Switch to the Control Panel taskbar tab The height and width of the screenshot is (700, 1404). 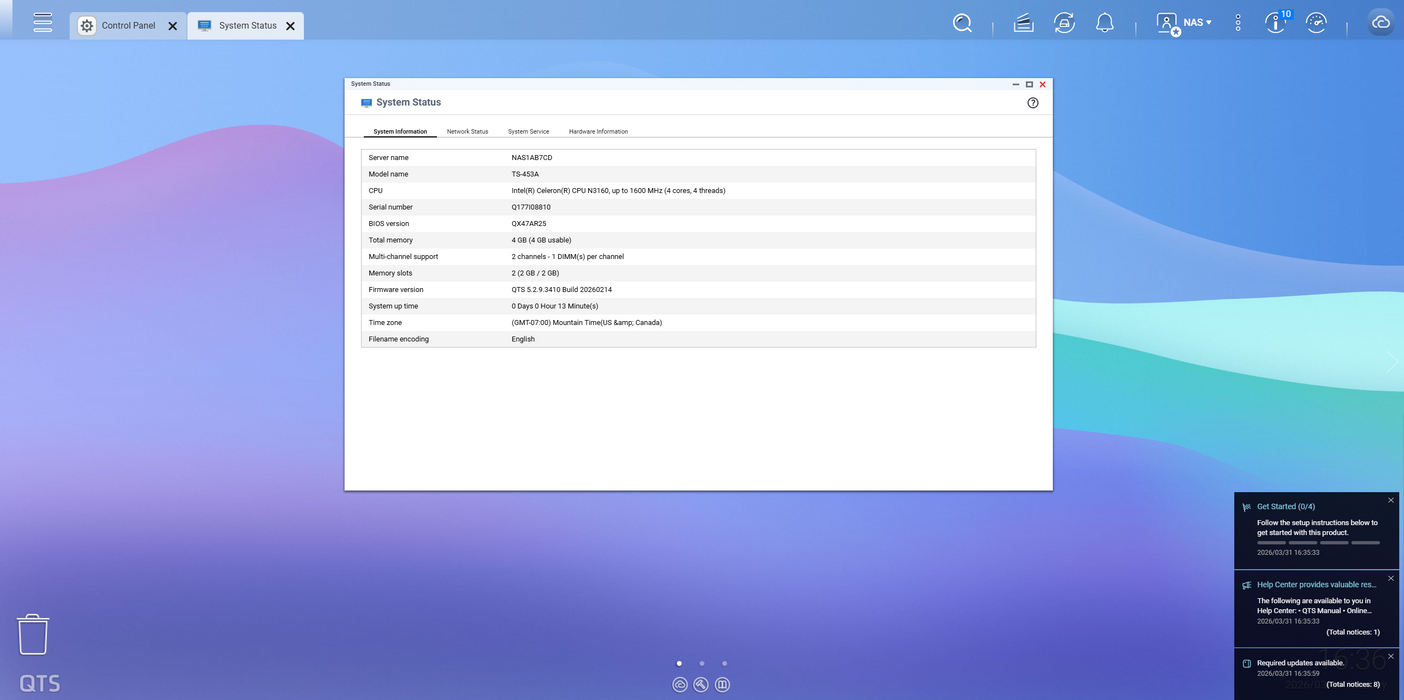[x=128, y=26]
